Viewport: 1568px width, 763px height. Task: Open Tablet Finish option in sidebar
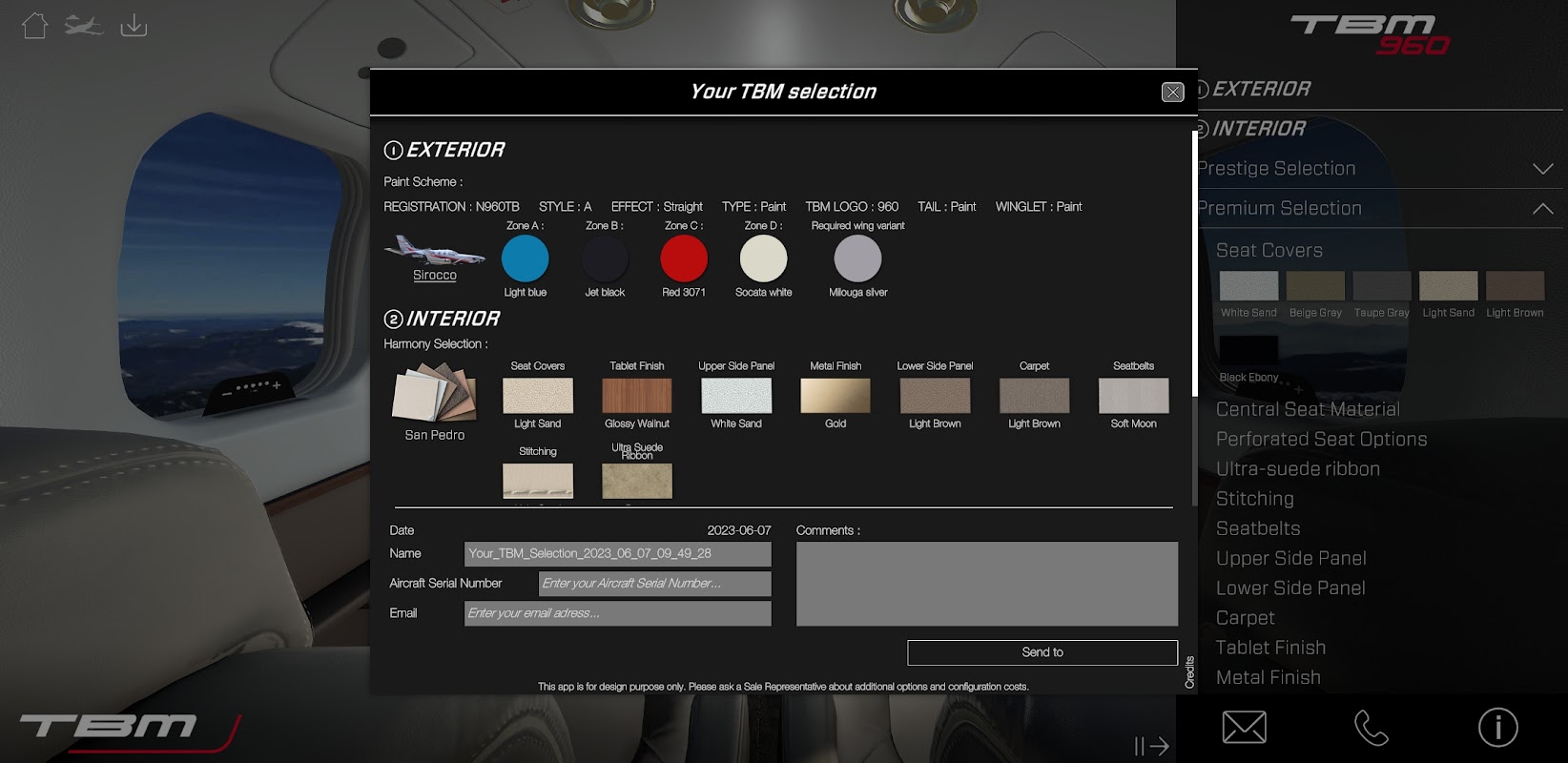point(1271,648)
